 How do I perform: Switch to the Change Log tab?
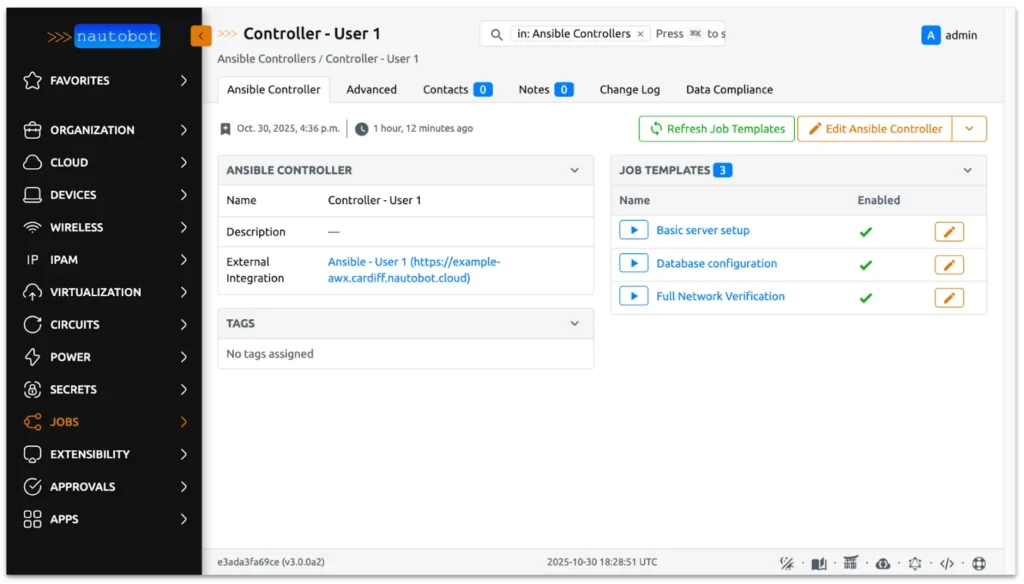point(629,90)
